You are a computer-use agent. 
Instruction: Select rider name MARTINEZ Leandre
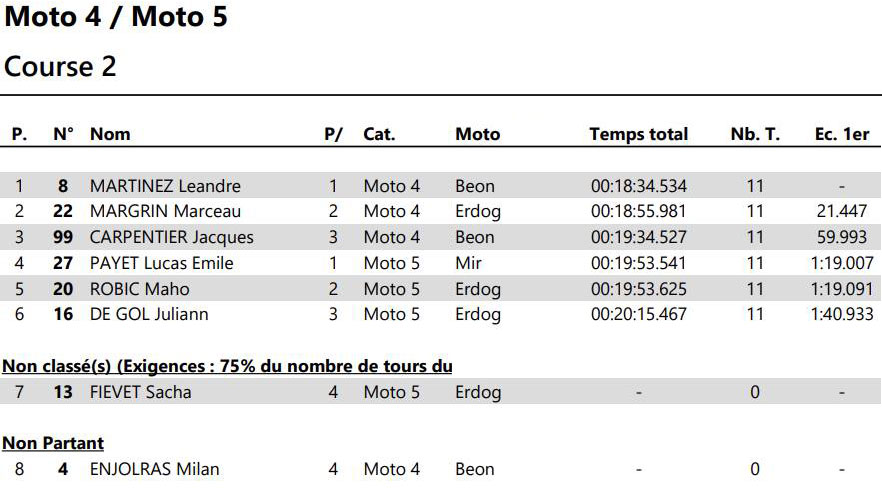click(x=165, y=186)
